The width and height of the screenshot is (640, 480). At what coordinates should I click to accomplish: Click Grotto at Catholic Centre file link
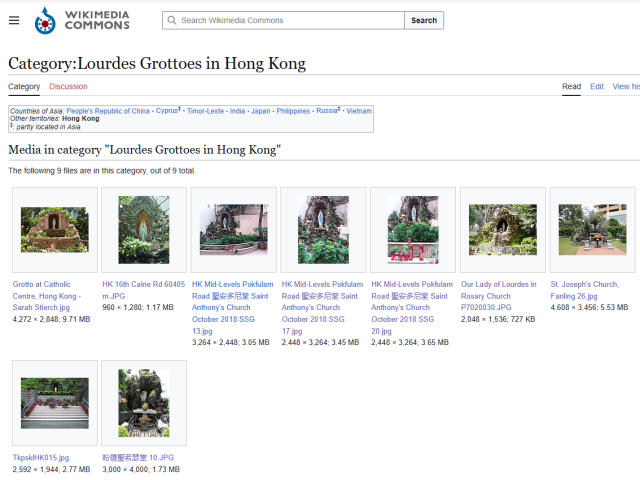point(47,296)
